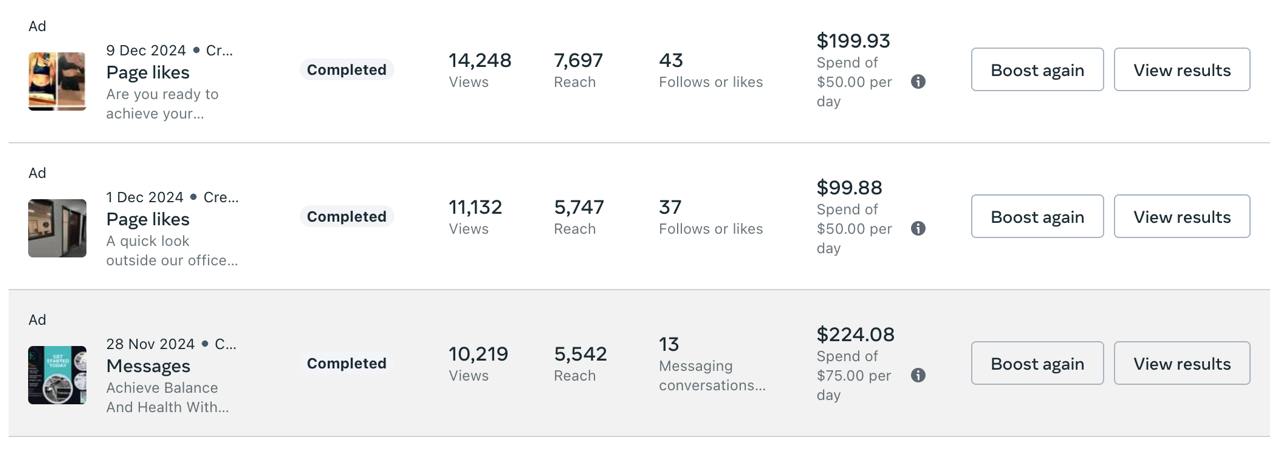Open Page likes title dated 1 Dec 2024

148,219
